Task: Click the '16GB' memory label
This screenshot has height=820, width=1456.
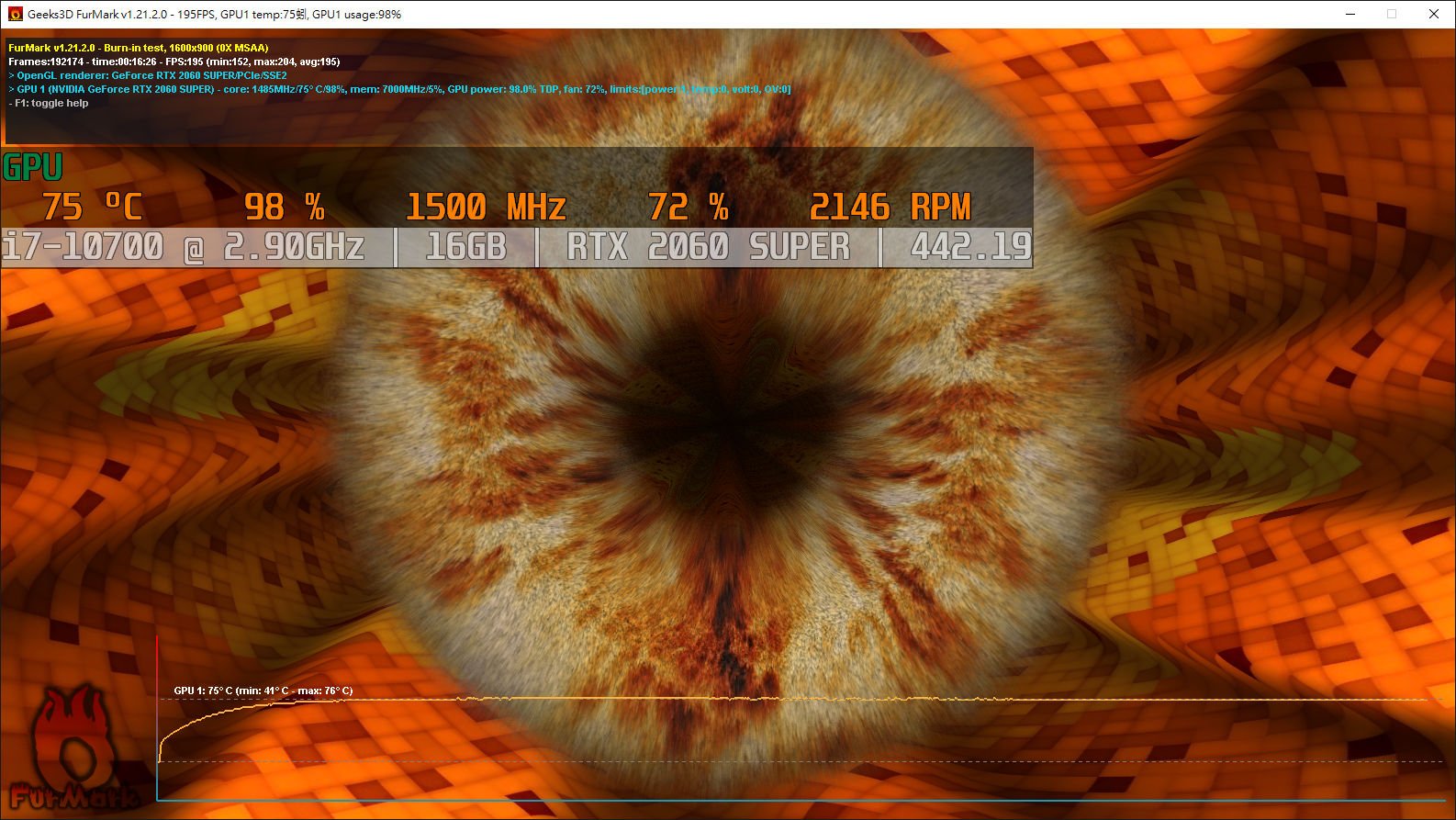Action: [x=466, y=247]
